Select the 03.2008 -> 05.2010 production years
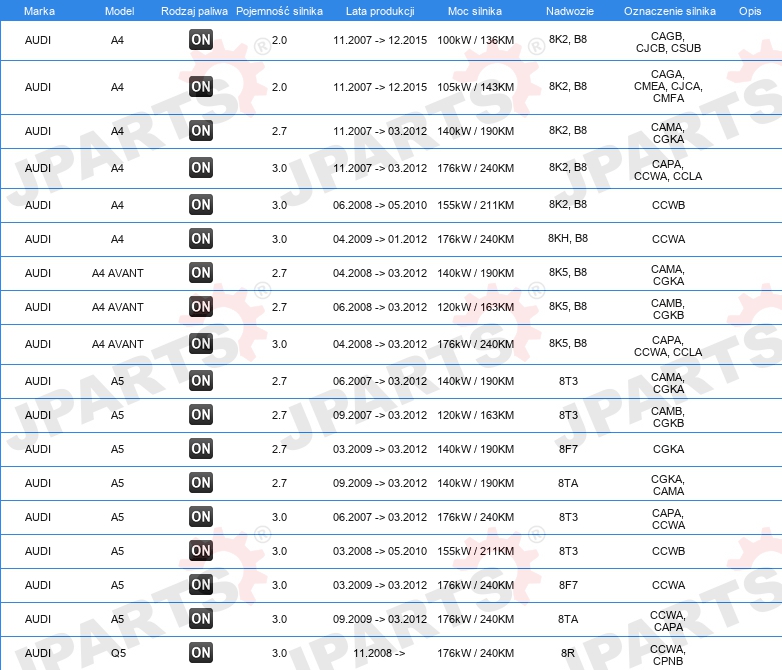The height and width of the screenshot is (670, 782). [380, 551]
